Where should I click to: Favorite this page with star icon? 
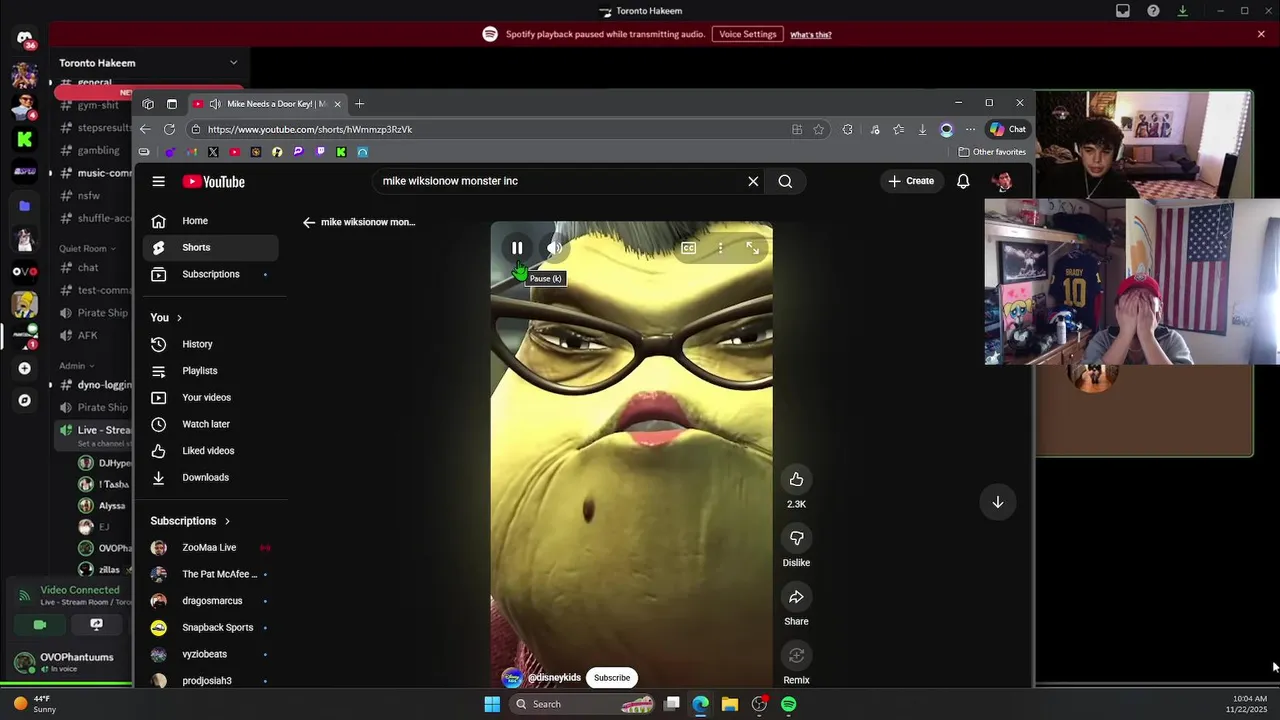click(819, 129)
